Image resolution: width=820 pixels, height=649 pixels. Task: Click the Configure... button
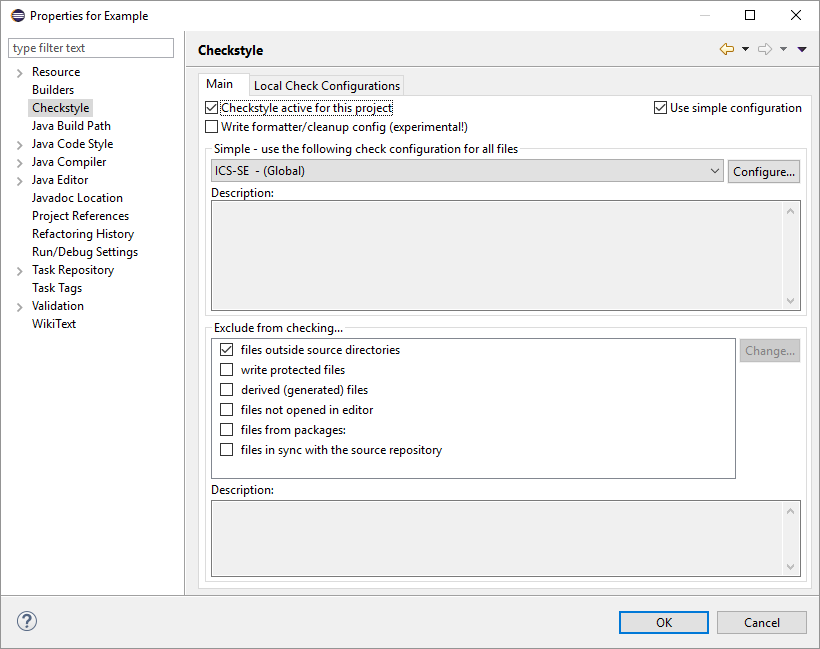coord(764,171)
